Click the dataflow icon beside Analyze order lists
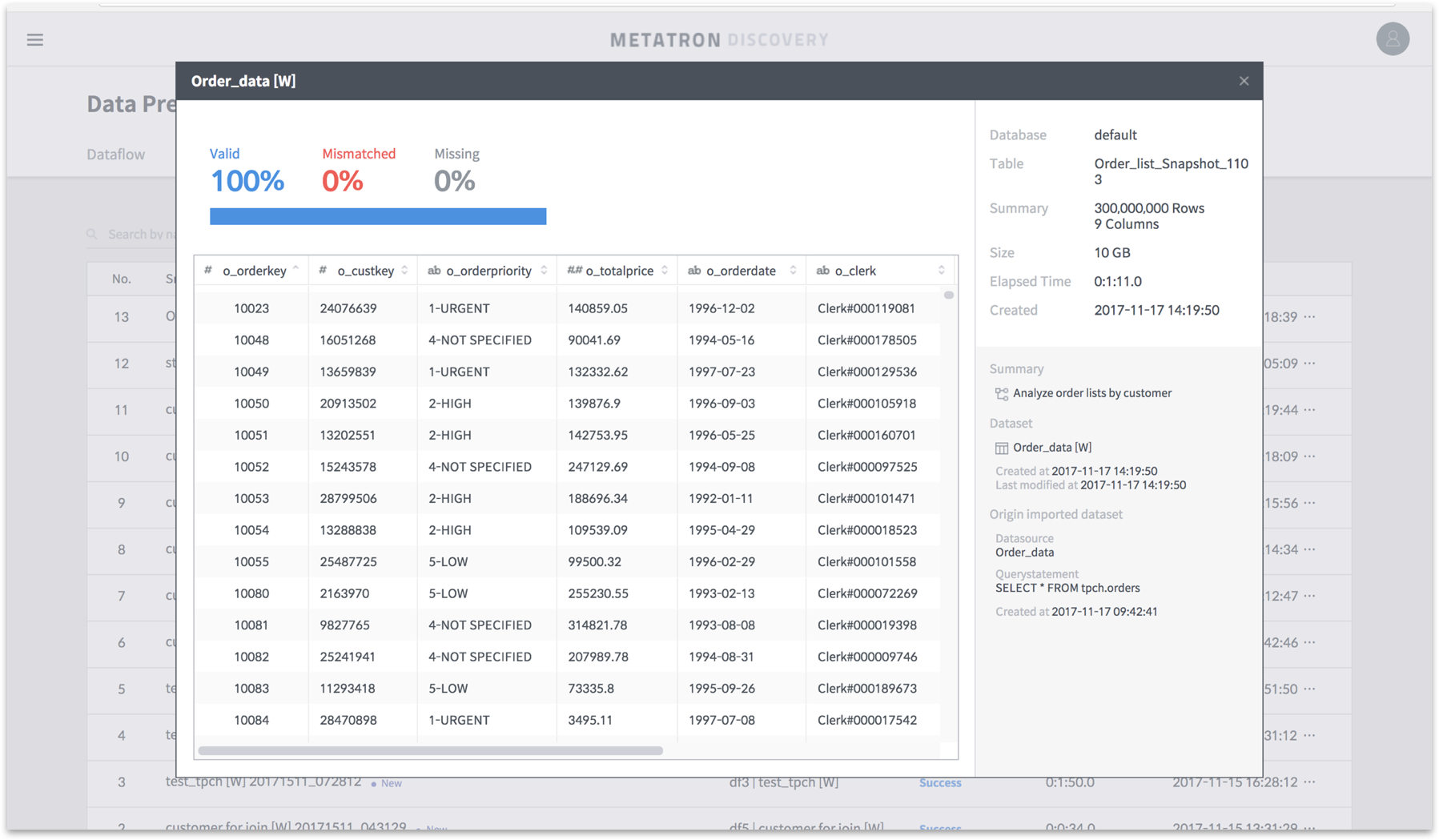Screen dimensions: 1439x840 (1001, 394)
